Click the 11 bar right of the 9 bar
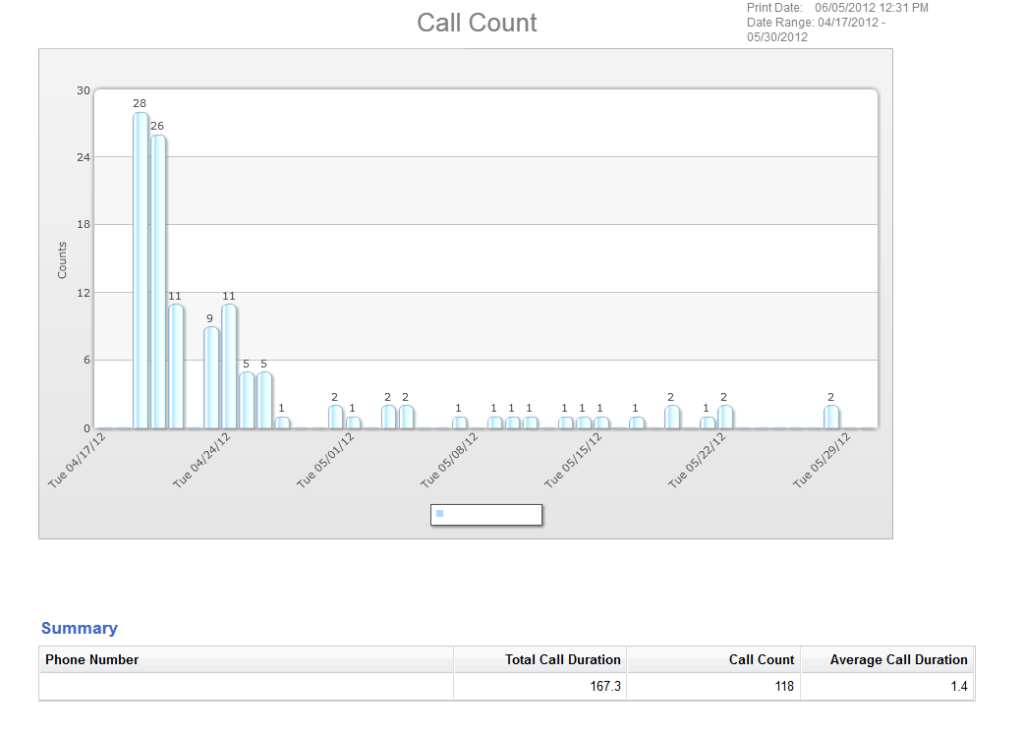 click(229, 366)
